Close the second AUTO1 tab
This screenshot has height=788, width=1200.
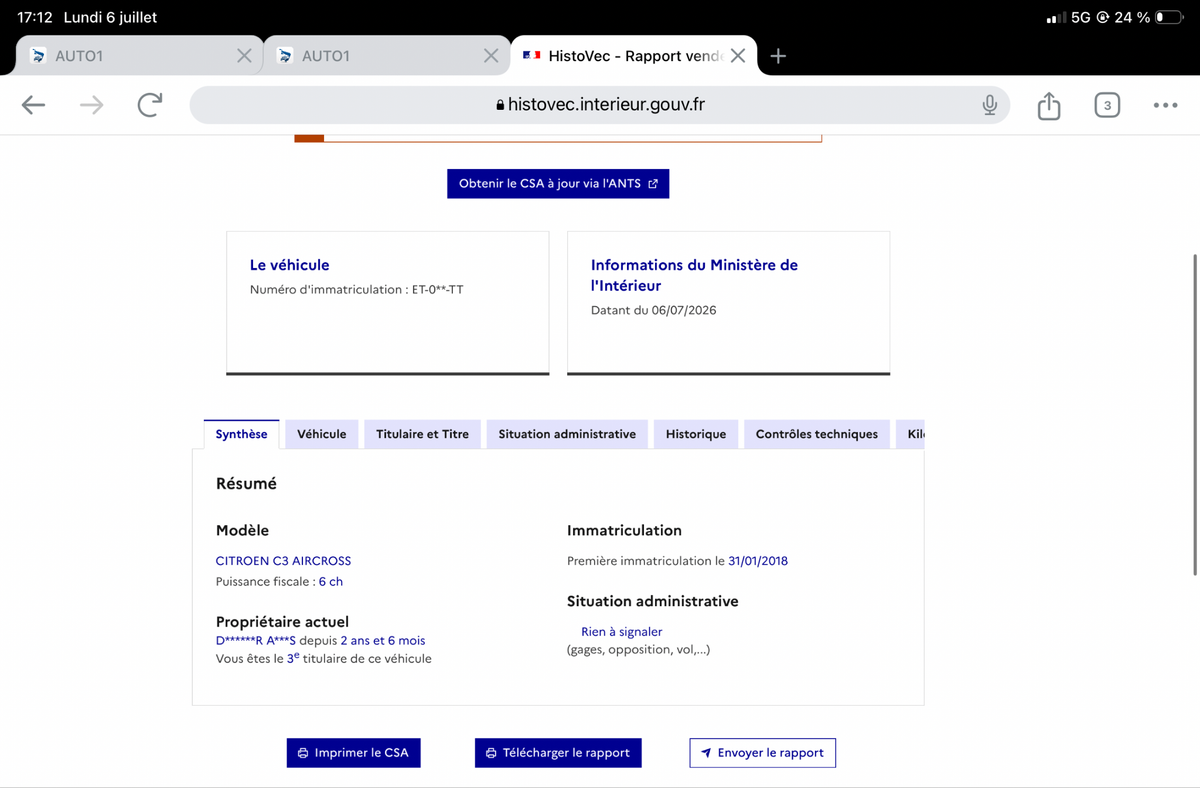(491, 56)
